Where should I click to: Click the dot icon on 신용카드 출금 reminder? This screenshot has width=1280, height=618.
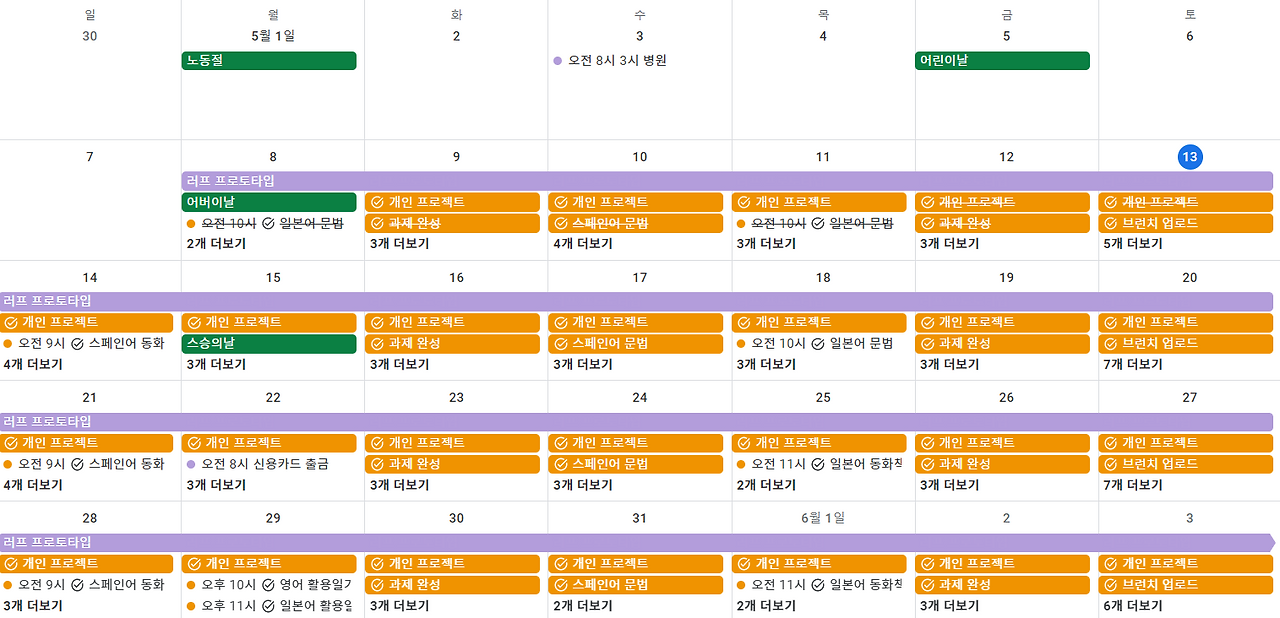(x=190, y=464)
